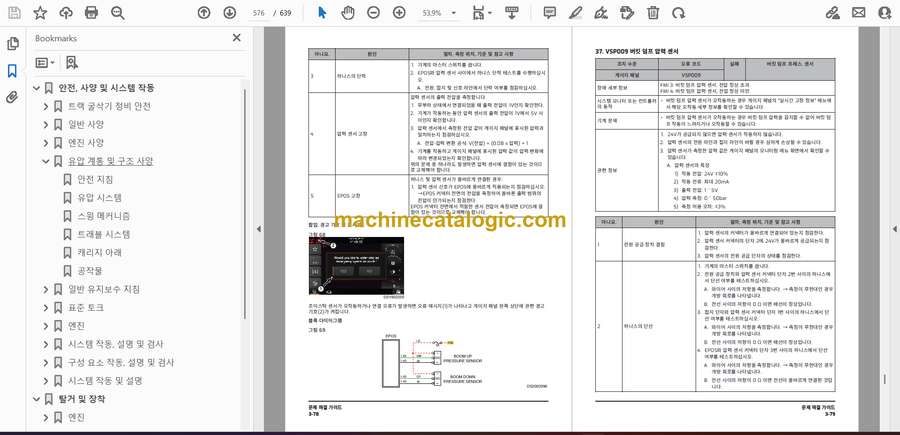
Task: Open the page thumbnails panel
Action: (13, 44)
